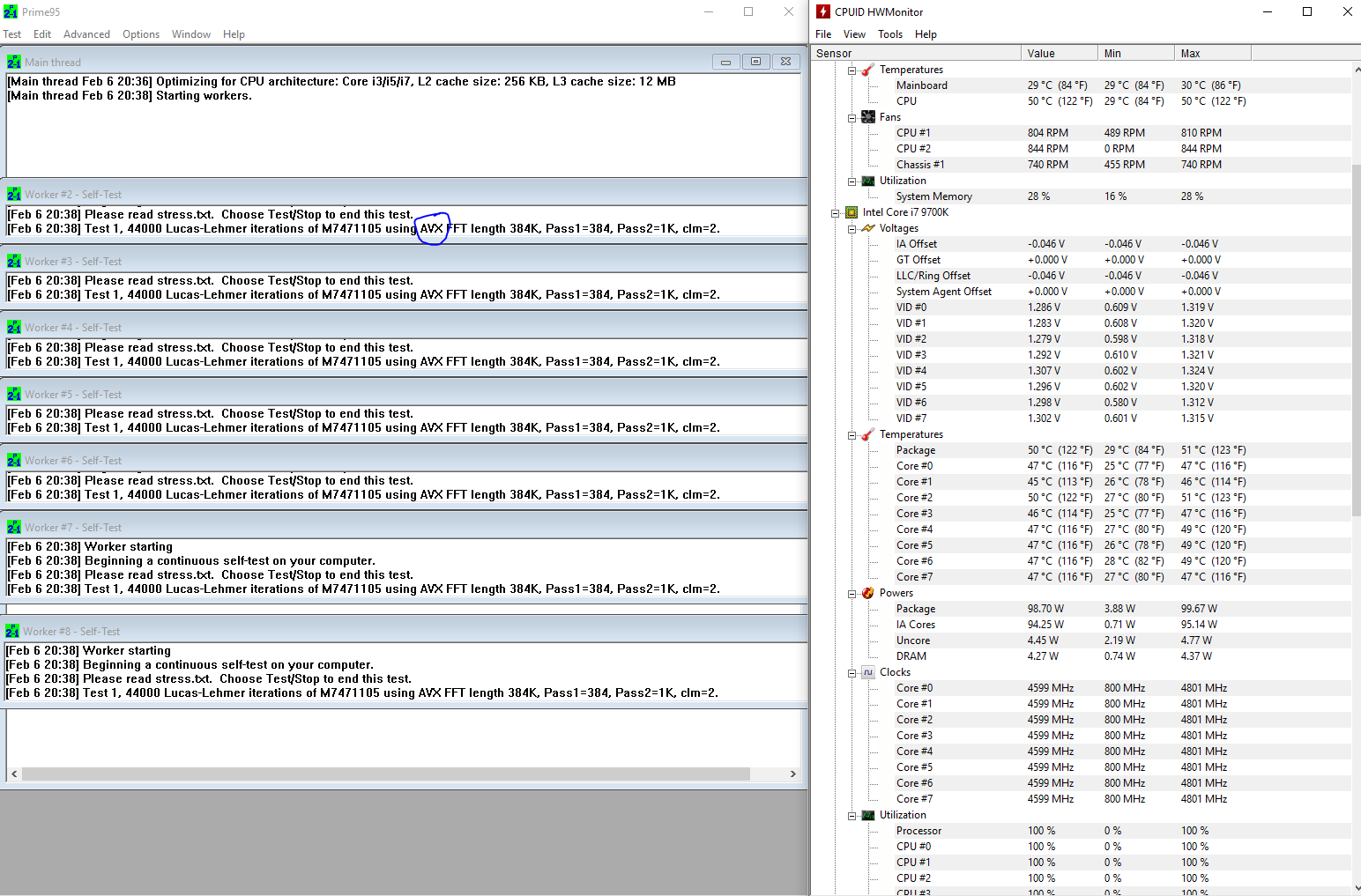Click the Worker #4 window icon
The width and height of the screenshot is (1361, 896).
[14, 327]
